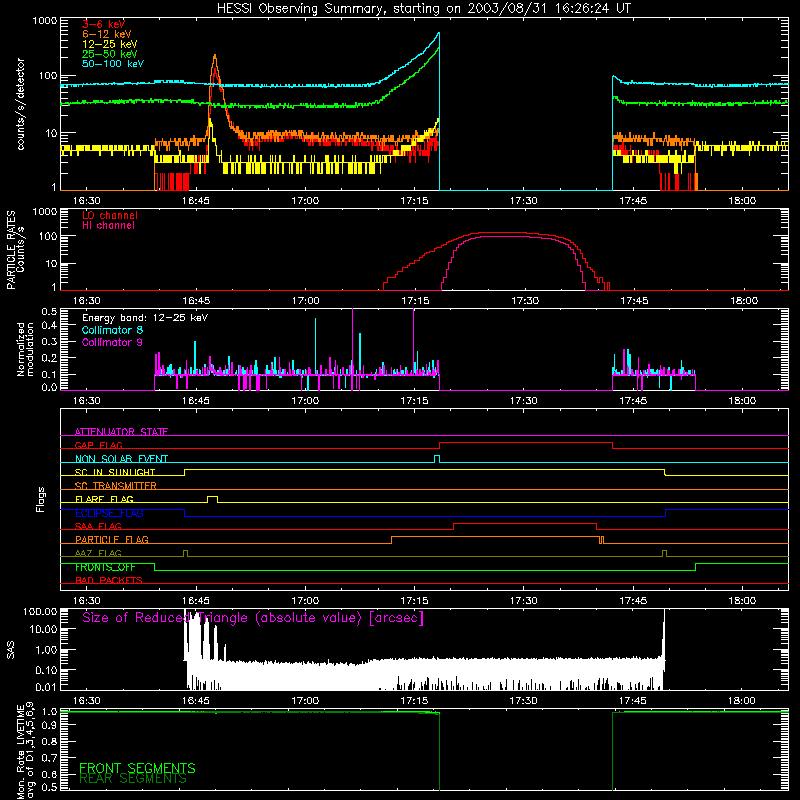This screenshot has height=800, width=800.
Task: Click the Normalized modulation axis label
Action: [26, 349]
